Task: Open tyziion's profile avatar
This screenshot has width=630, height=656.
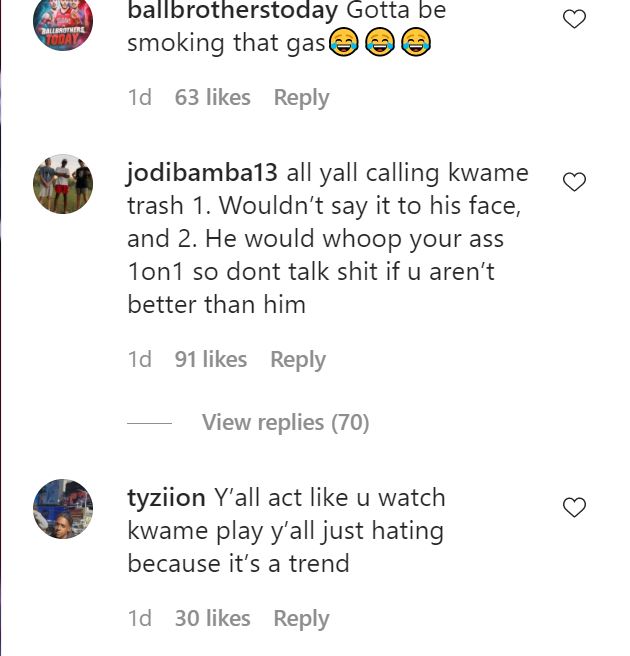Action: pos(63,509)
